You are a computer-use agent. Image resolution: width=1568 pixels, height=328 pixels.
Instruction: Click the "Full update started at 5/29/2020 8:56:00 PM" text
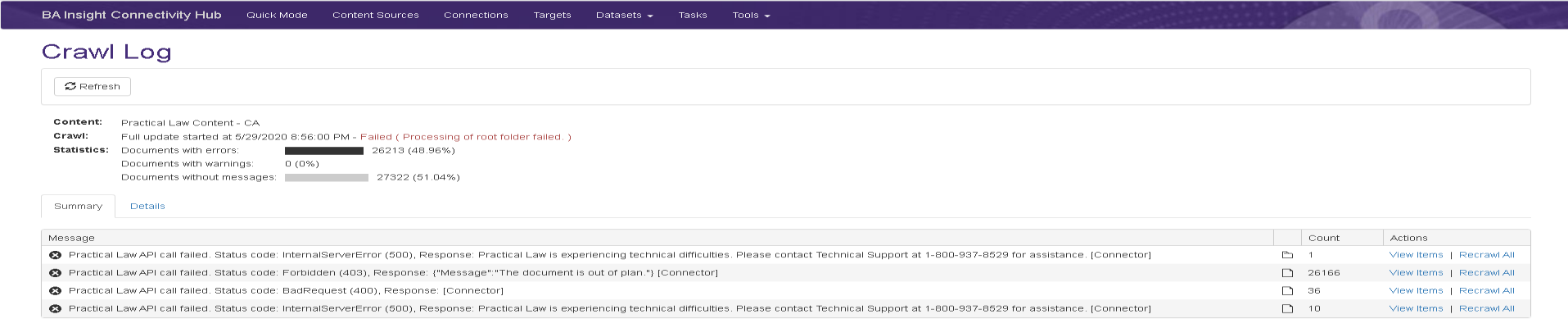[x=236, y=137]
